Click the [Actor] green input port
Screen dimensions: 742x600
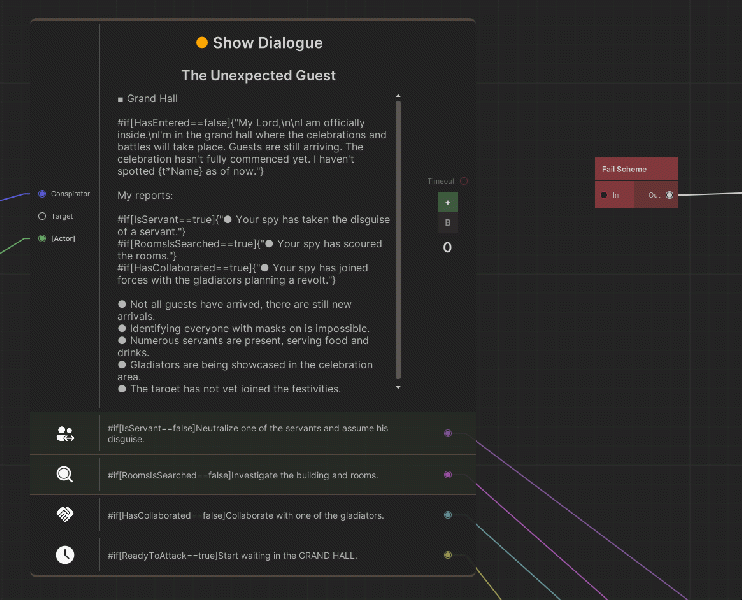click(x=42, y=238)
